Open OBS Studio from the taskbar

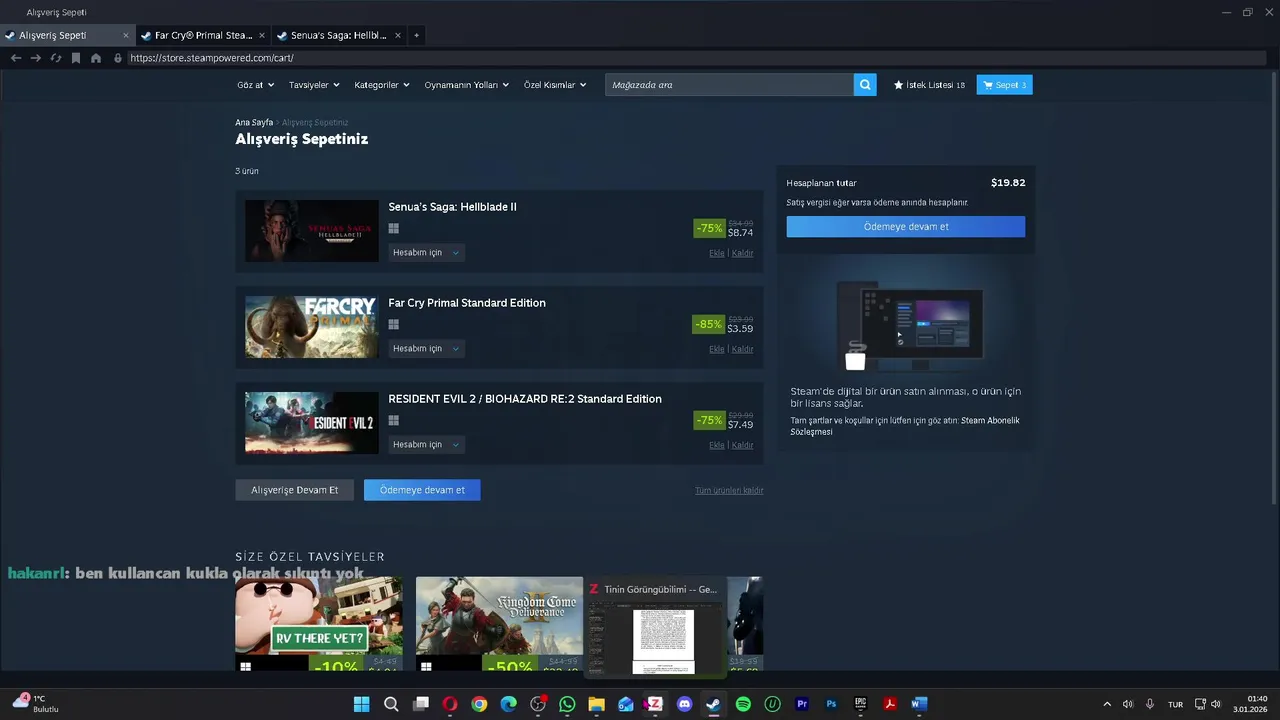coord(538,704)
